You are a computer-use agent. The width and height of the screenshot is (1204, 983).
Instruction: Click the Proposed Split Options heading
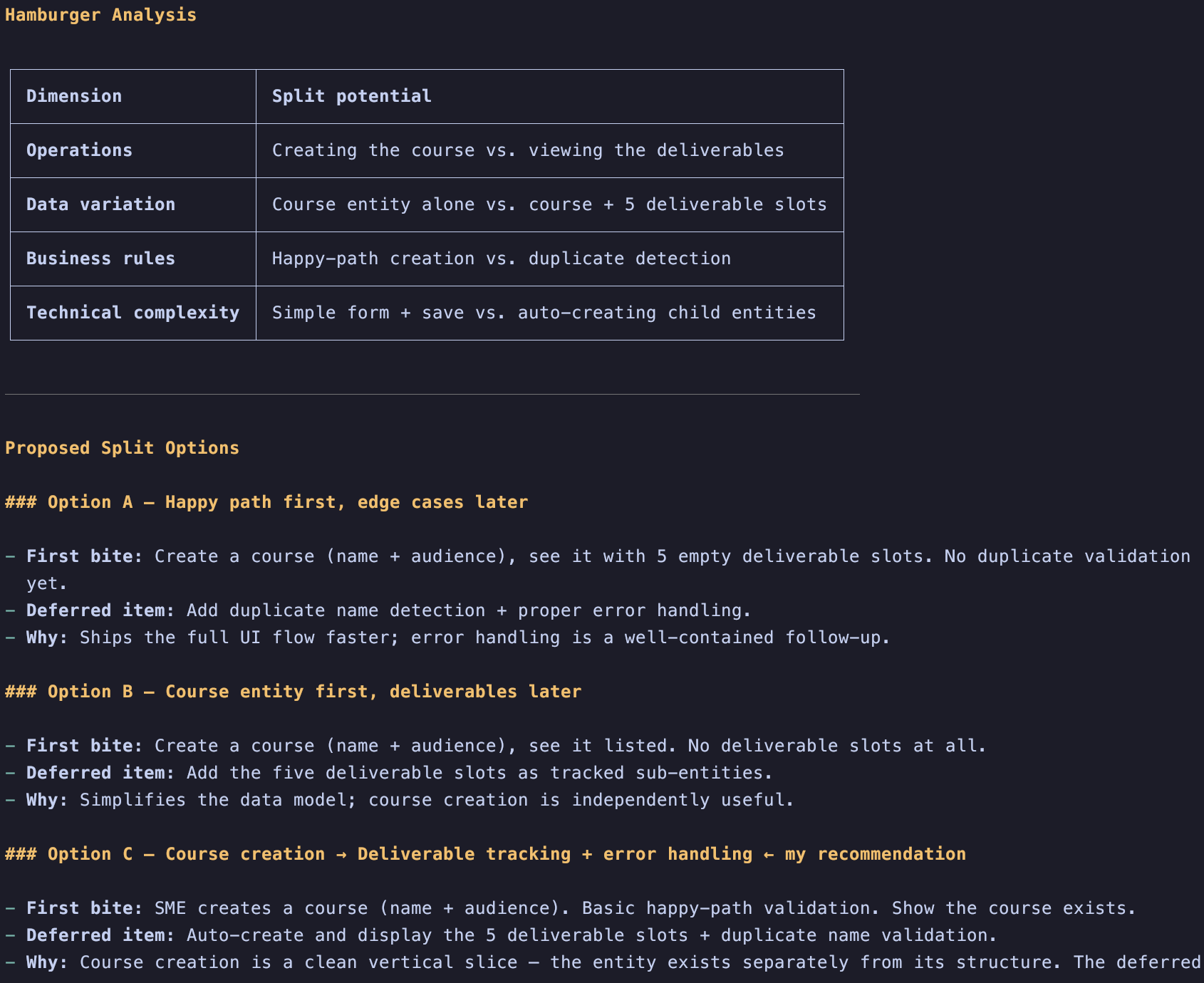[x=122, y=448]
